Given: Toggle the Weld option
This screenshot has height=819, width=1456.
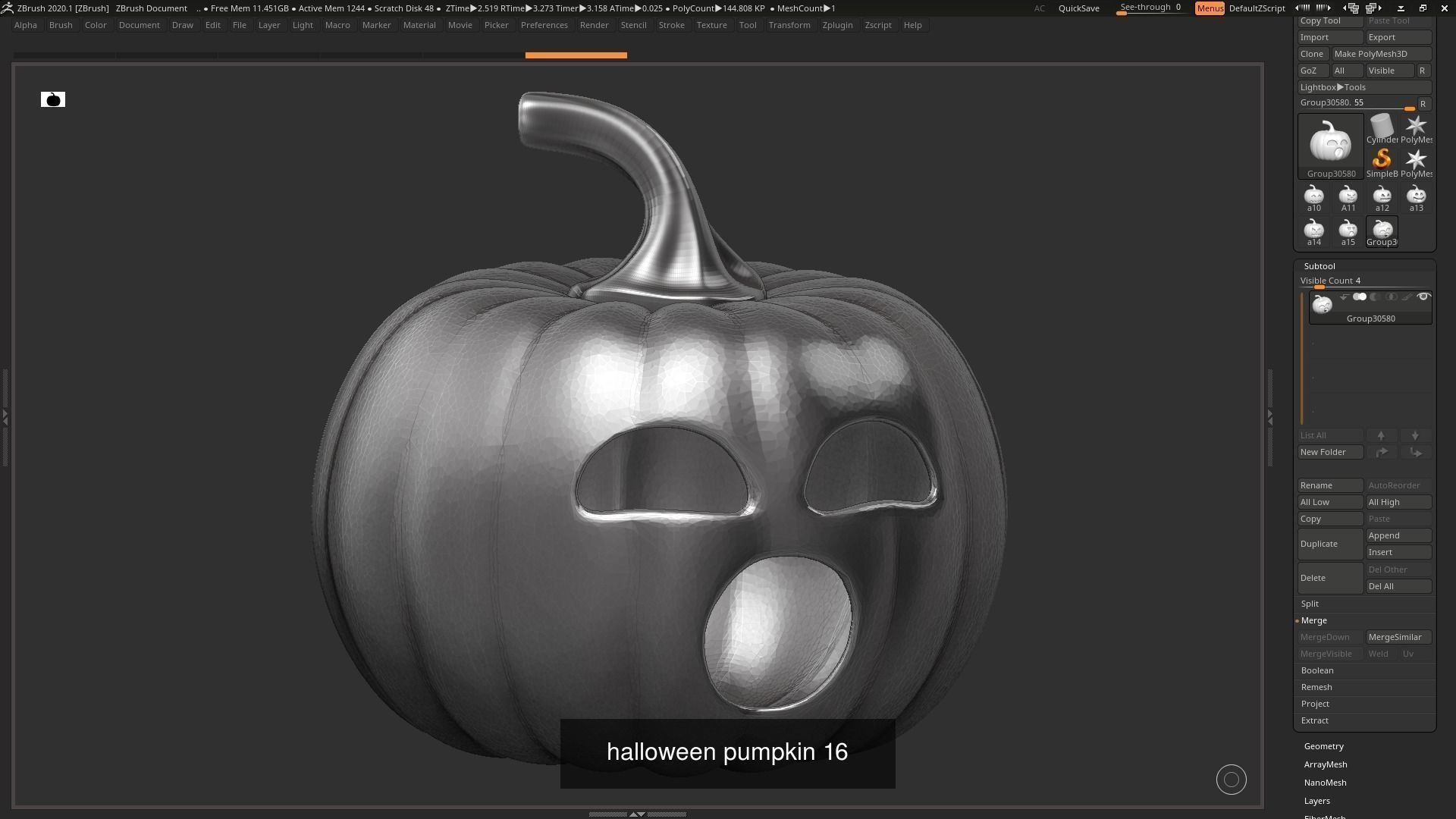Looking at the screenshot, I should (x=1379, y=654).
